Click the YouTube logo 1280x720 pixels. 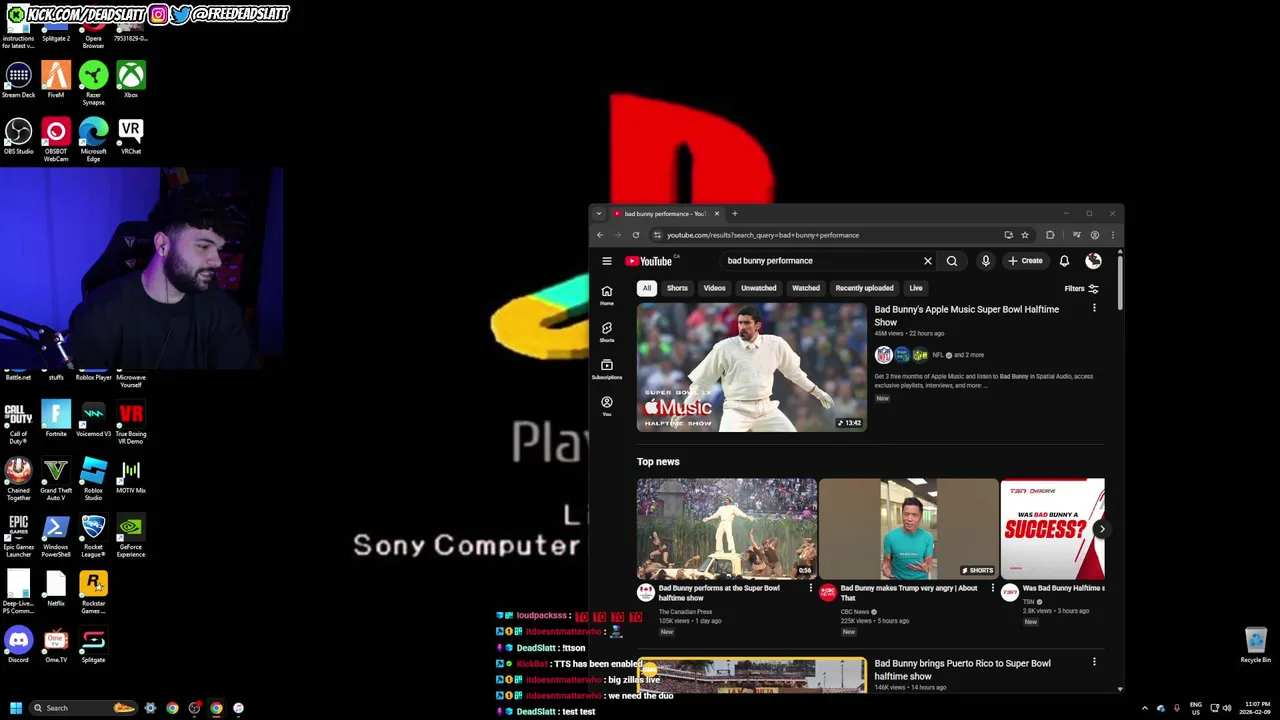(x=650, y=261)
